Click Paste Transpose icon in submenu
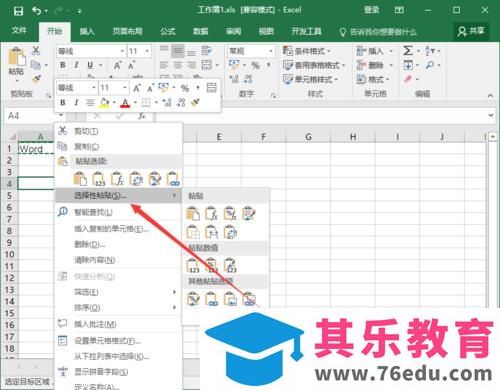The image size is (500, 390). tap(230, 232)
